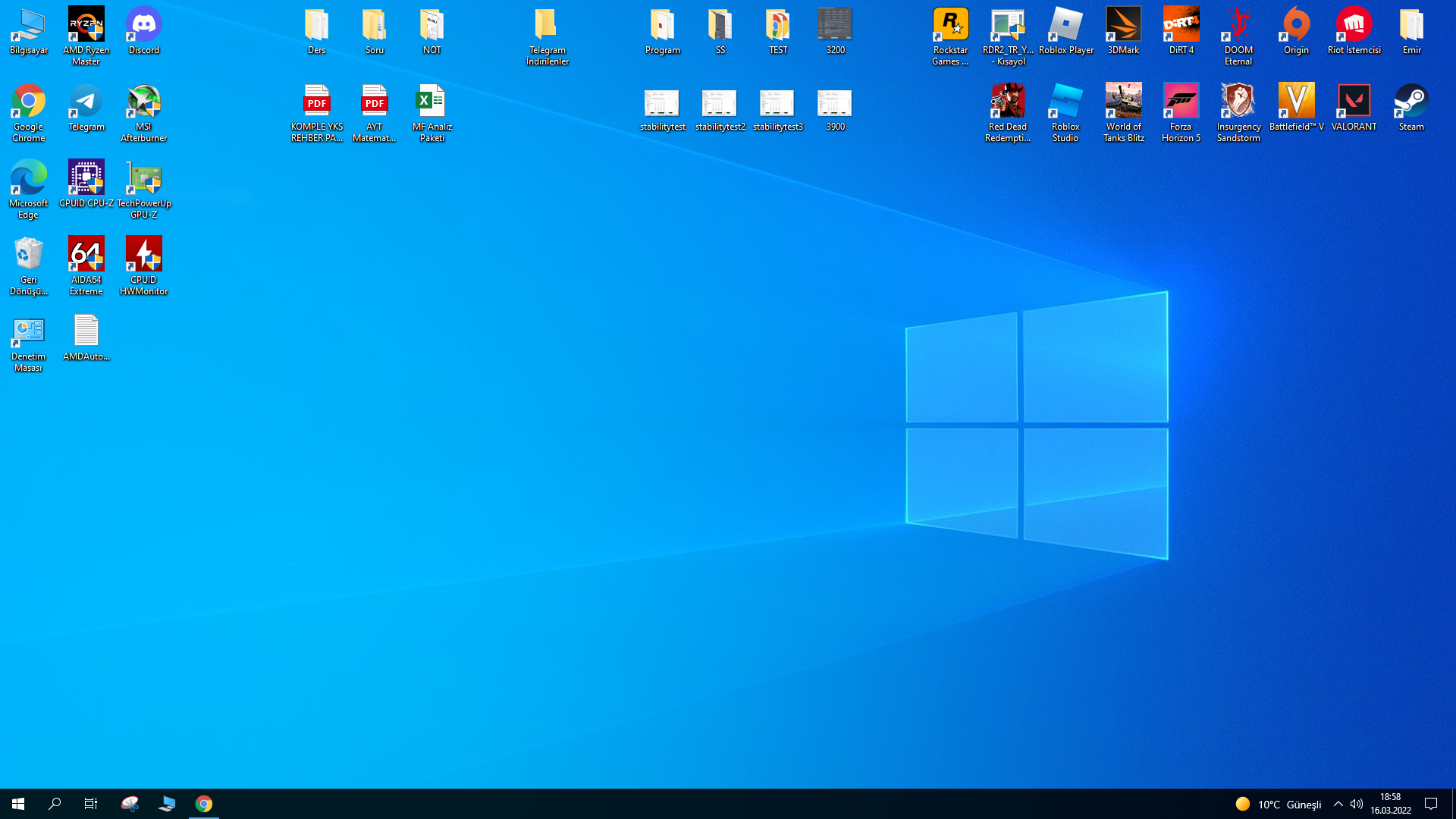The height and width of the screenshot is (819, 1456).
Task: Open the 10°C Güneşli weather widget
Action: (x=1279, y=804)
